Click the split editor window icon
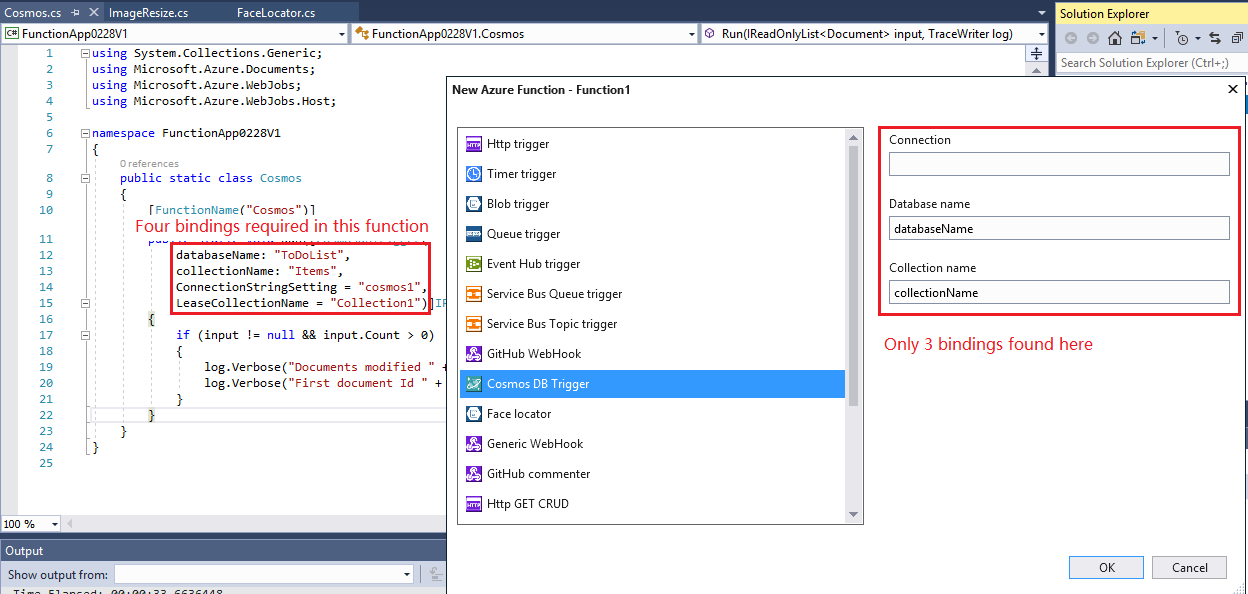Viewport: 1248px width, 594px height. 1036,53
